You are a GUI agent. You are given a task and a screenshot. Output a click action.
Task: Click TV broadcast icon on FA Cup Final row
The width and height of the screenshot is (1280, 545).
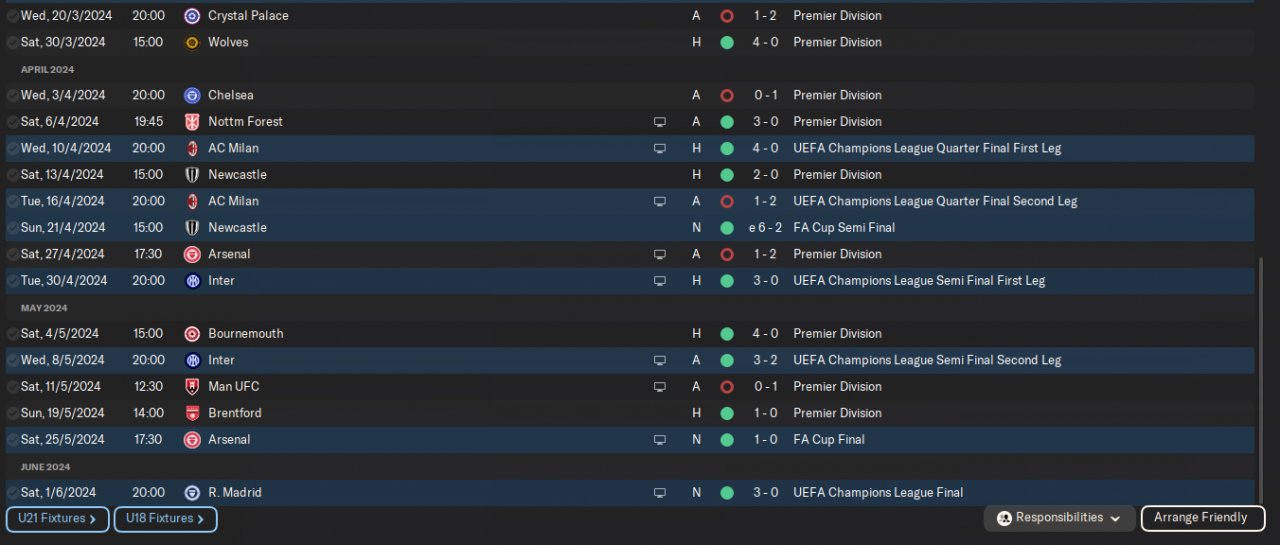pos(660,440)
